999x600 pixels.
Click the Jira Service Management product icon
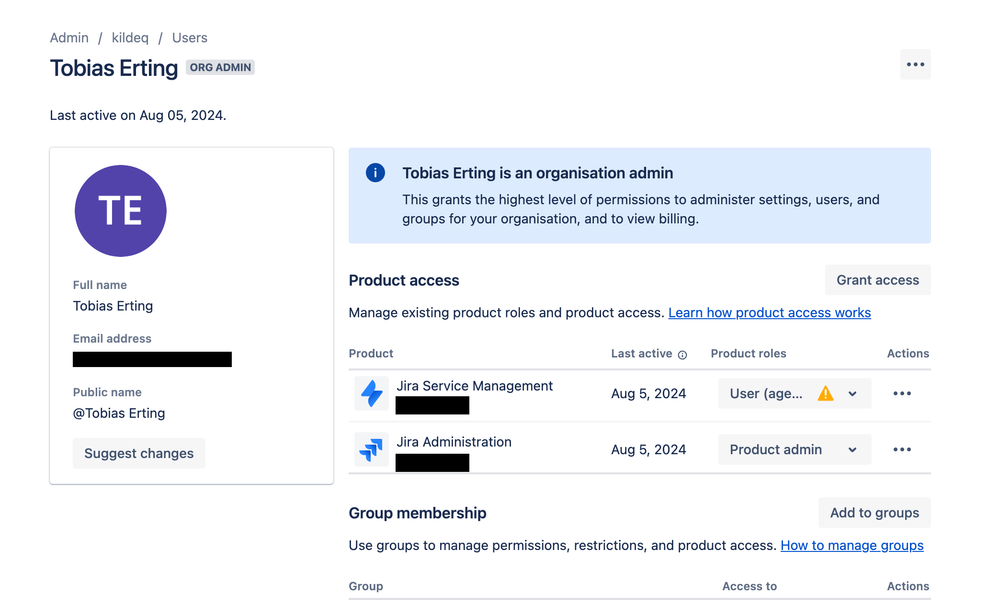tap(371, 394)
